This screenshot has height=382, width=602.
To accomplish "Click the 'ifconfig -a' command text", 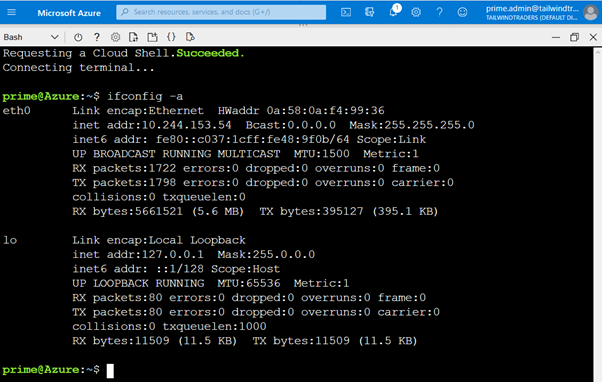I will click(145, 96).
